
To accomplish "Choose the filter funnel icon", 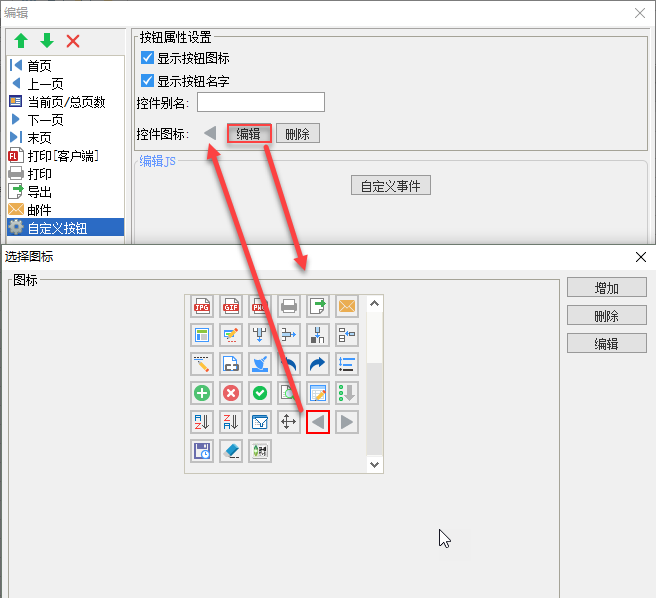I will click(x=260, y=422).
